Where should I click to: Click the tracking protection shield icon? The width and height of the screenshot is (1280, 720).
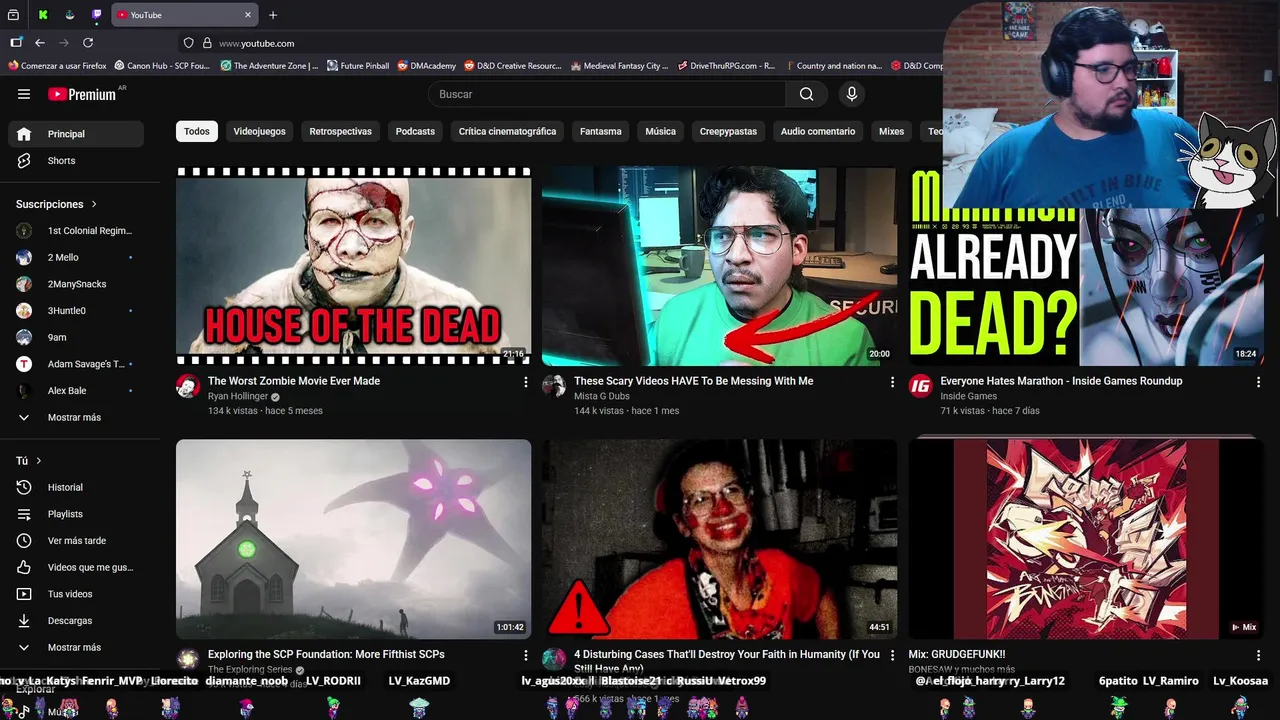pos(188,43)
